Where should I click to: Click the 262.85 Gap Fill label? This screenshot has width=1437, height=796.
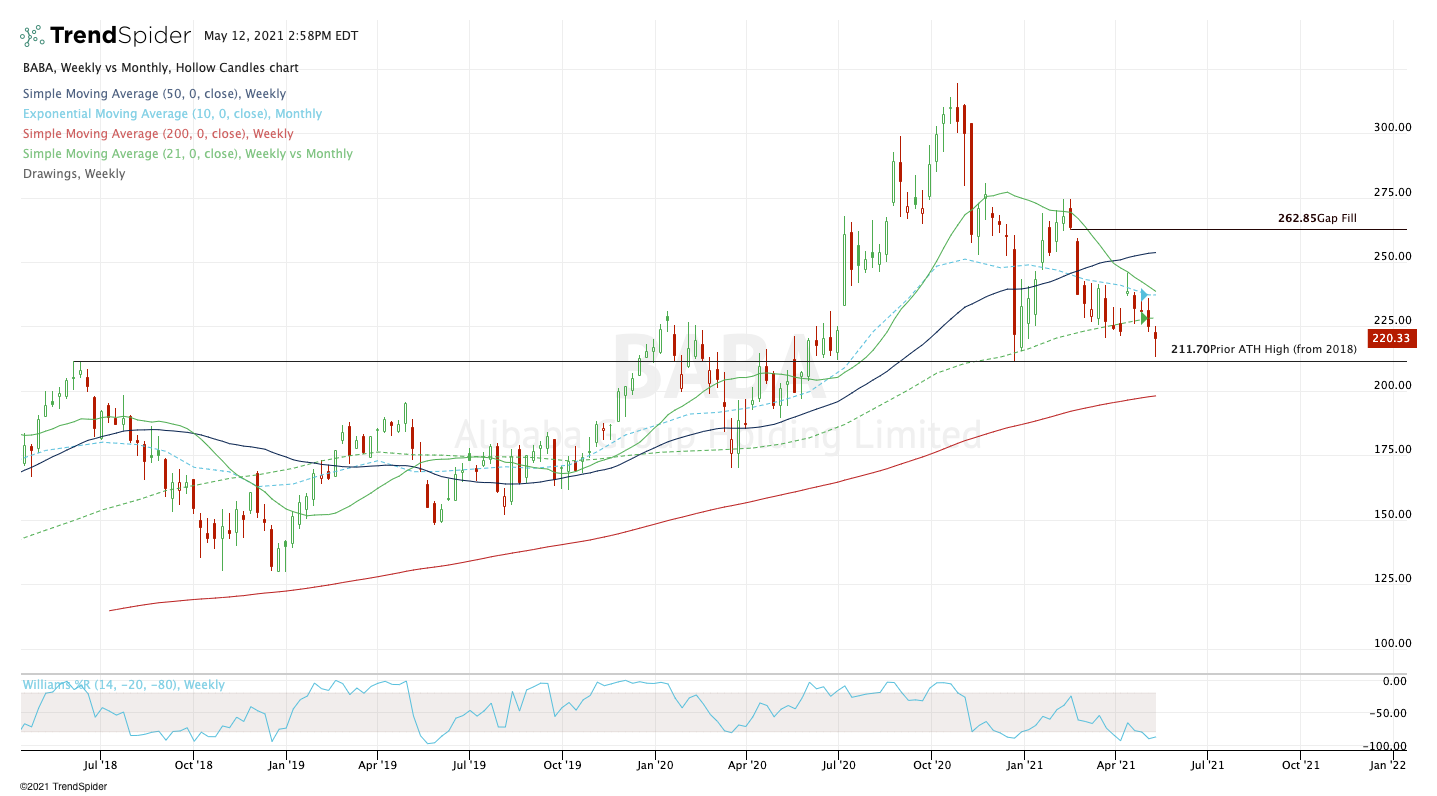coord(1317,218)
